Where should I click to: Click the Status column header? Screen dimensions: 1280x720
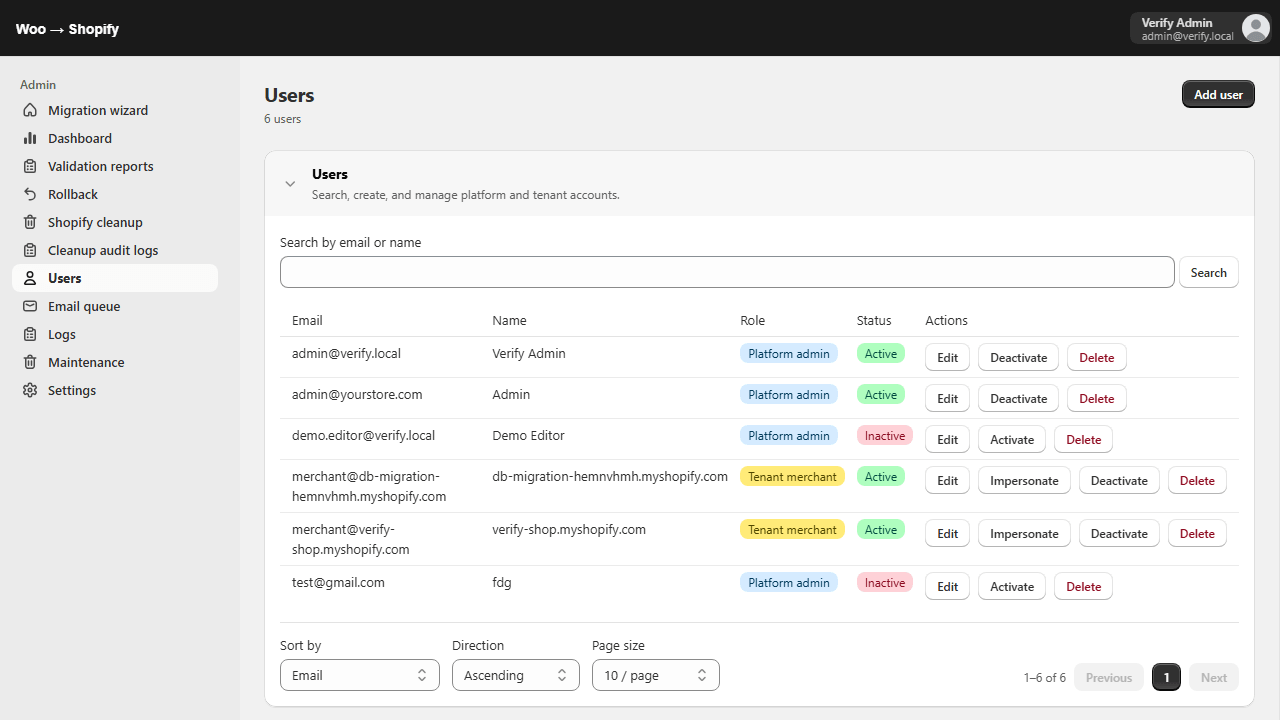tap(874, 320)
